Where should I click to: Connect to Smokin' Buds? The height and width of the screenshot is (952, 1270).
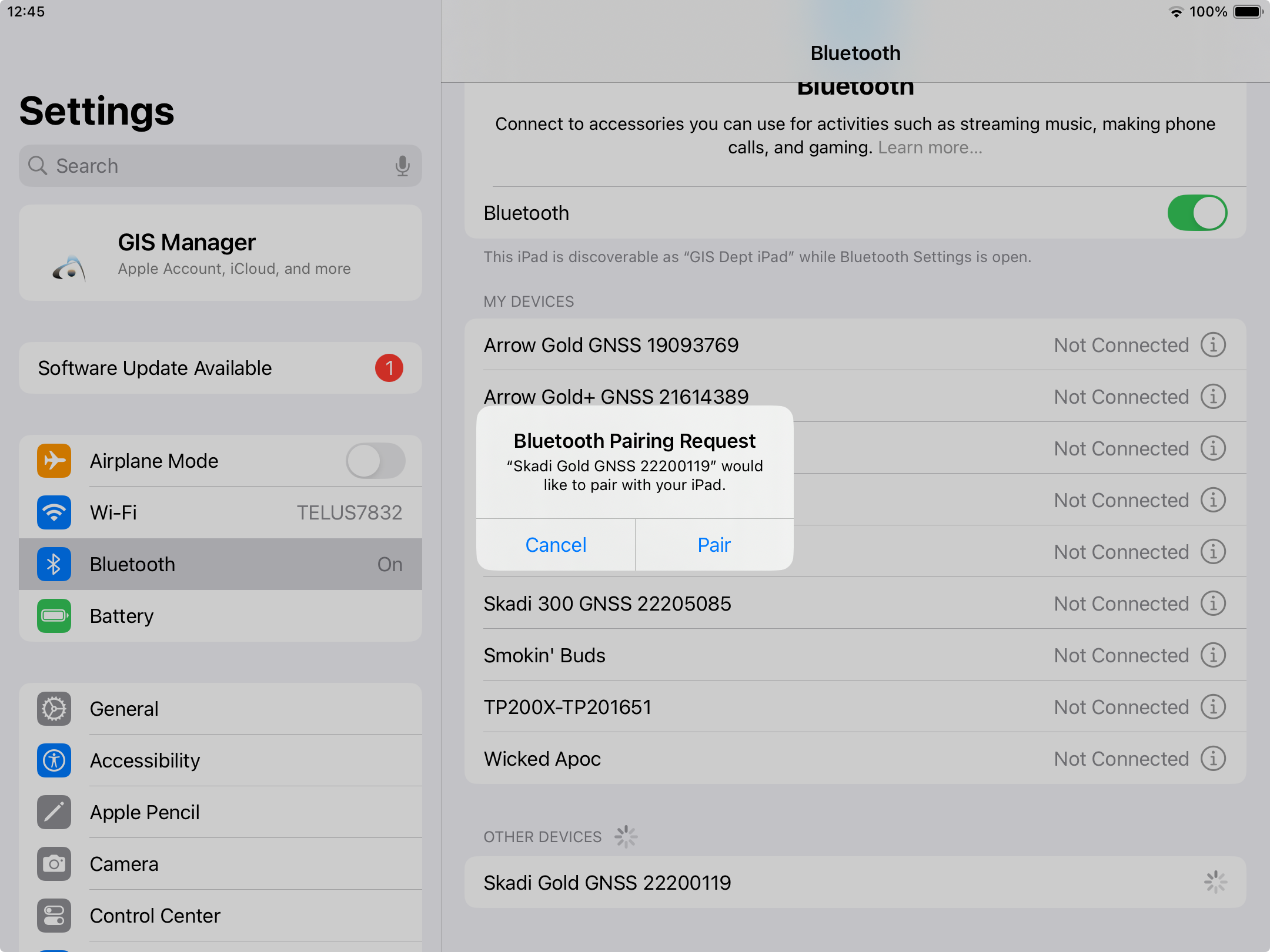click(x=855, y=655)
